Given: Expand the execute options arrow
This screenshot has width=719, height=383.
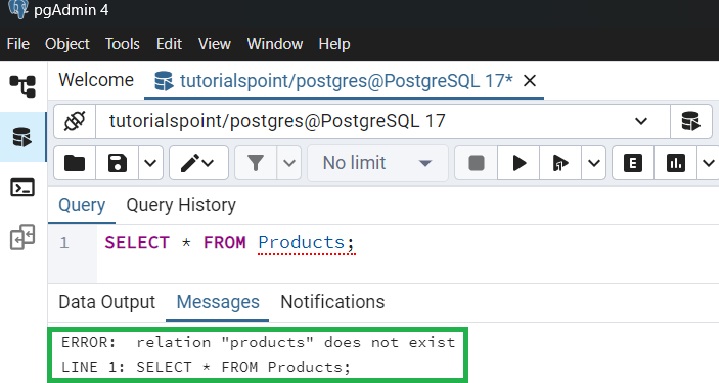Looking at the screenshot, I should pyautogui.click(x=594, y=163).
